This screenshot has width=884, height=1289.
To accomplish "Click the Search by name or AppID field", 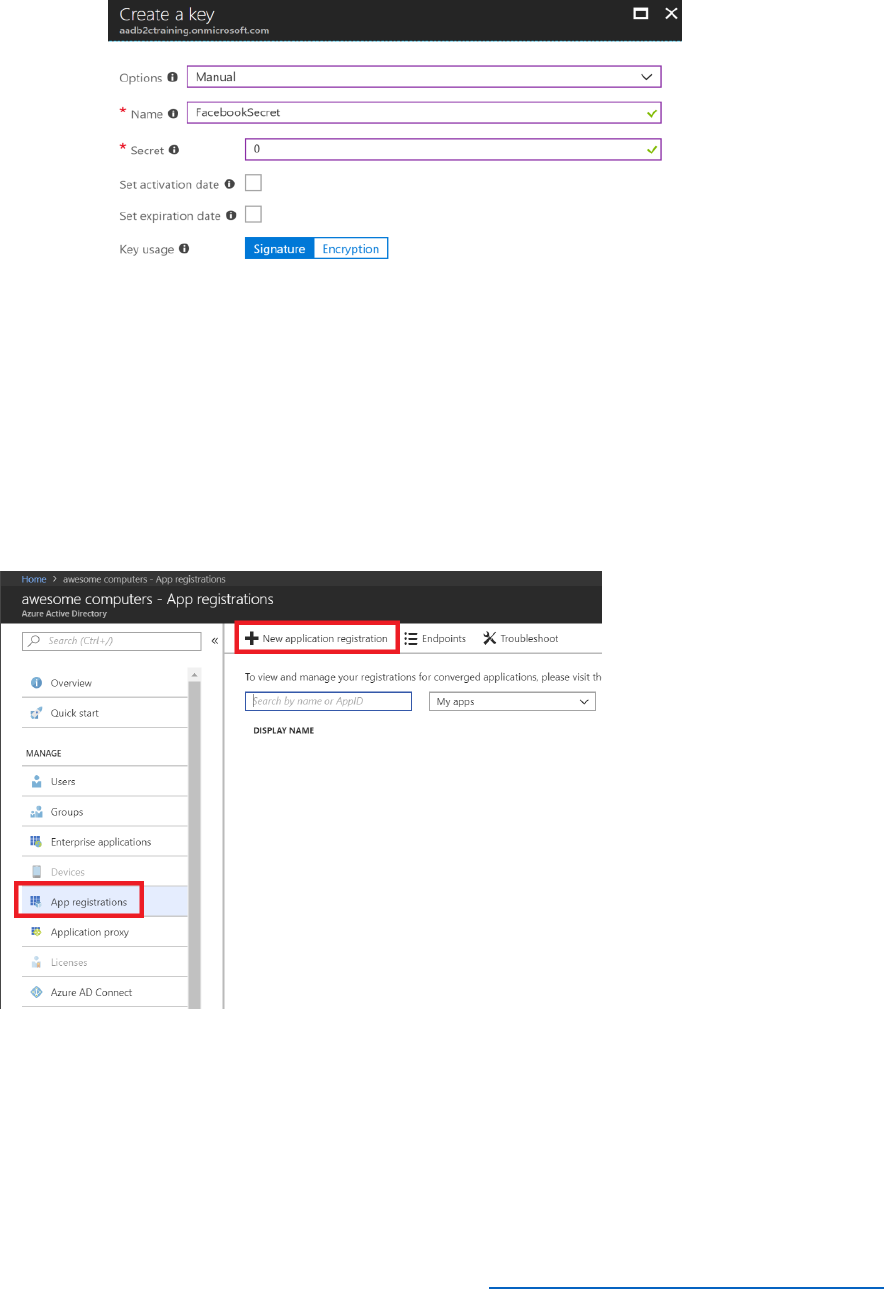I will (x=328, y=701).
